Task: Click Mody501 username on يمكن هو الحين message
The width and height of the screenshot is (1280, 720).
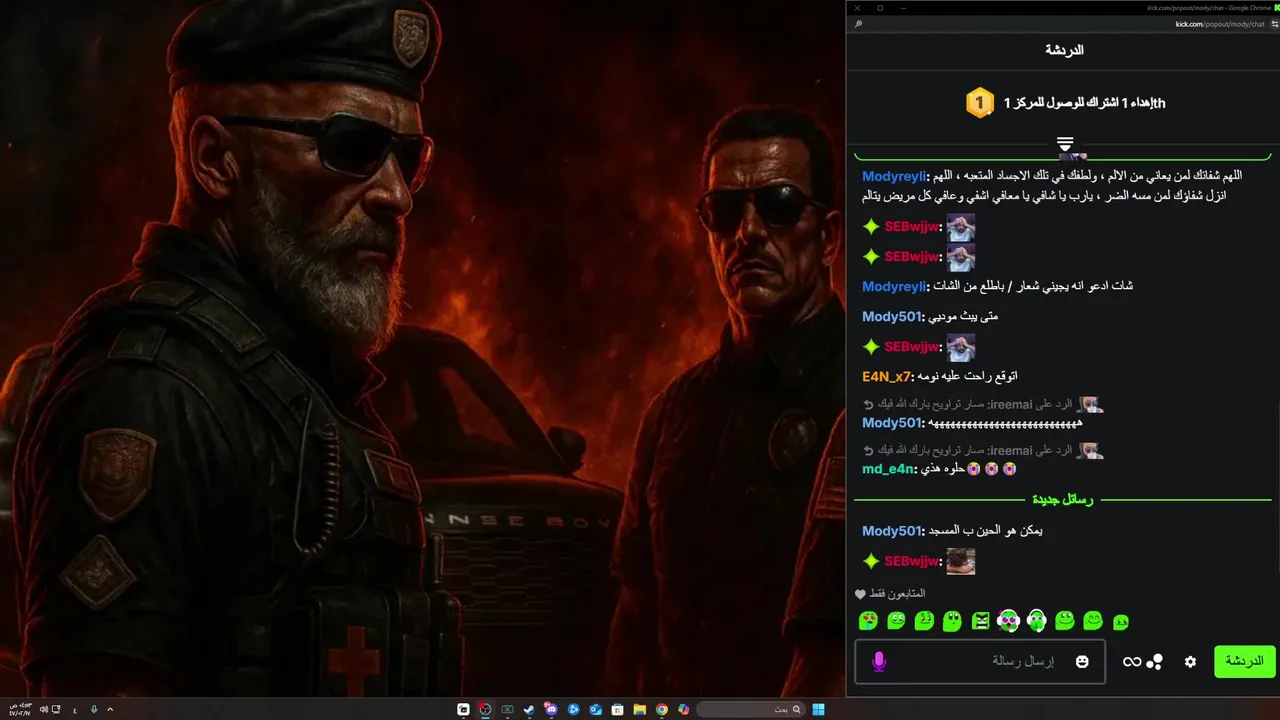Action: [x=891, y=531]
